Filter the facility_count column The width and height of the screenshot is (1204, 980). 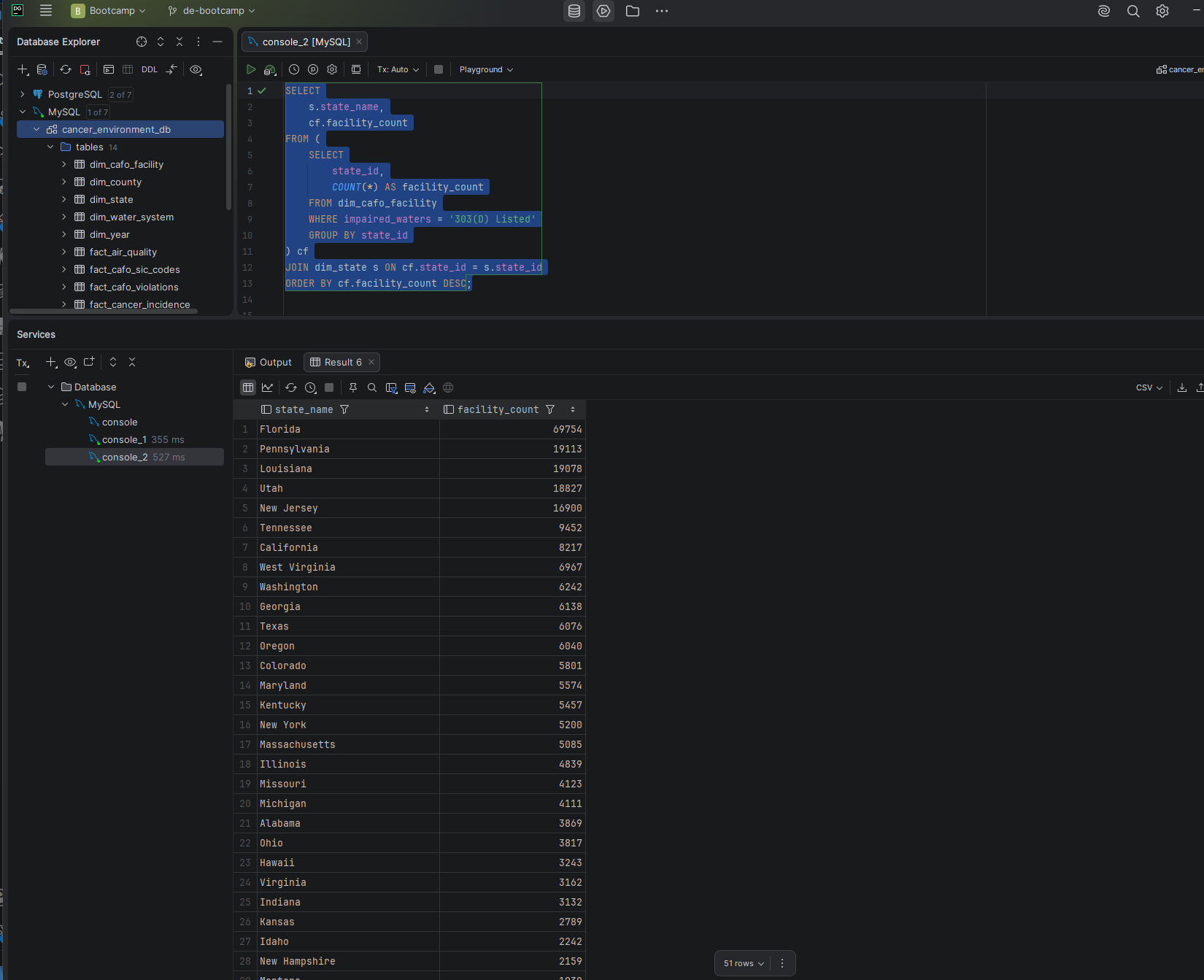(550, 409)
